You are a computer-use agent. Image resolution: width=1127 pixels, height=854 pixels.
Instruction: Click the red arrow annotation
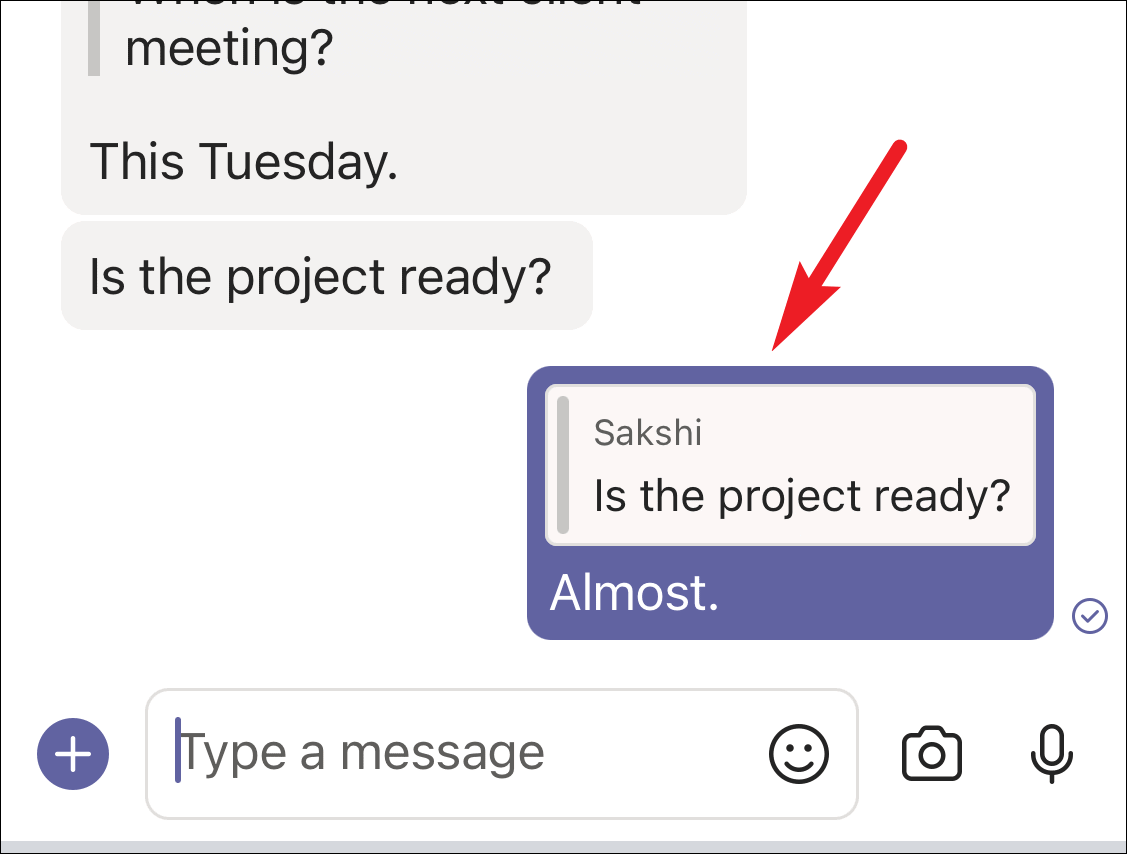point(838,245)
